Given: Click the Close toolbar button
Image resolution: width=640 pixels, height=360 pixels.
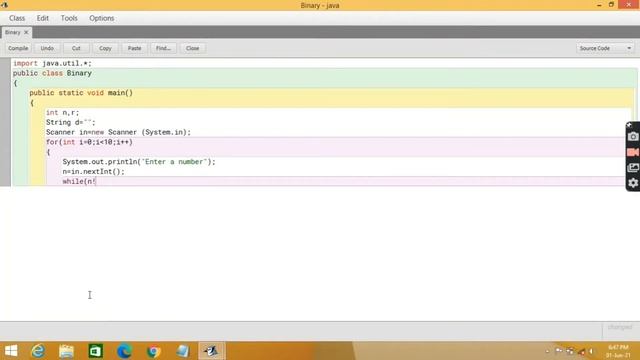Looking at the screenshot, I should tap(192, 48).
